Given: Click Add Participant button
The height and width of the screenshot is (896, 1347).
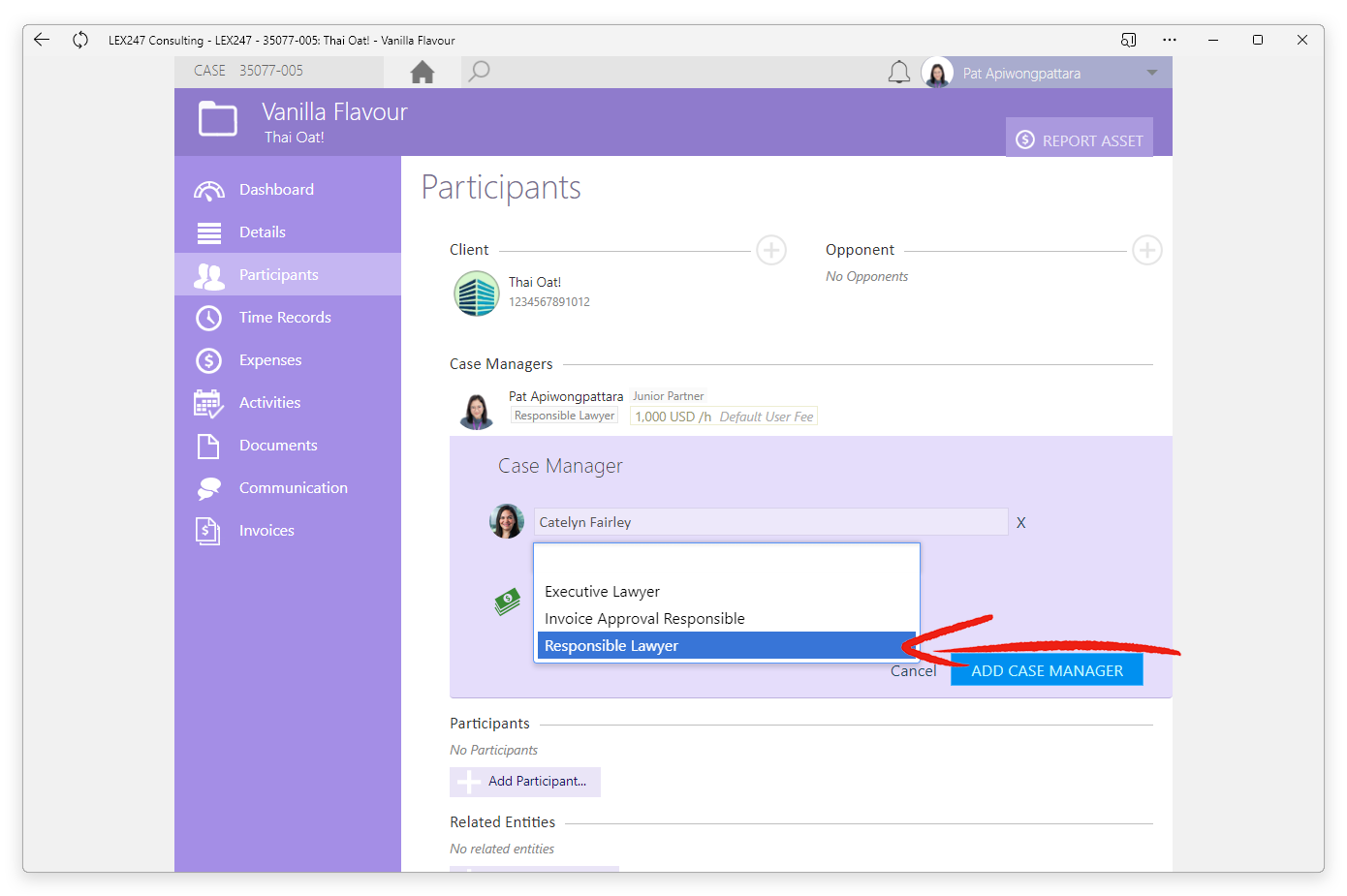Looking at the screenshot, I should [525, 782].
